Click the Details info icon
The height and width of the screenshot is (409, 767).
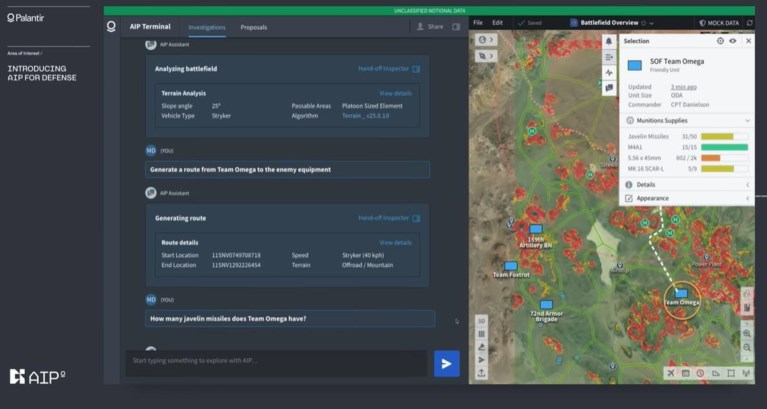click(x=629, y=184)
